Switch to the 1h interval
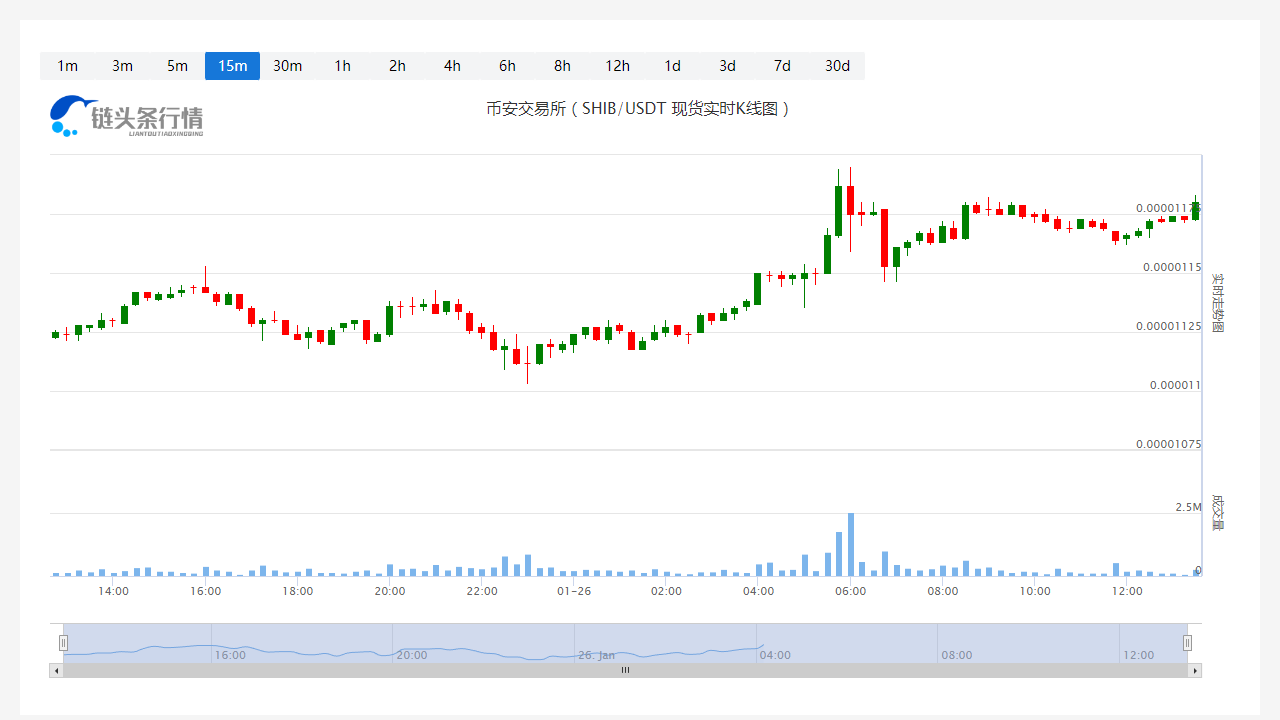Screen dimensions: 1280x720 (x=342, y=66)
